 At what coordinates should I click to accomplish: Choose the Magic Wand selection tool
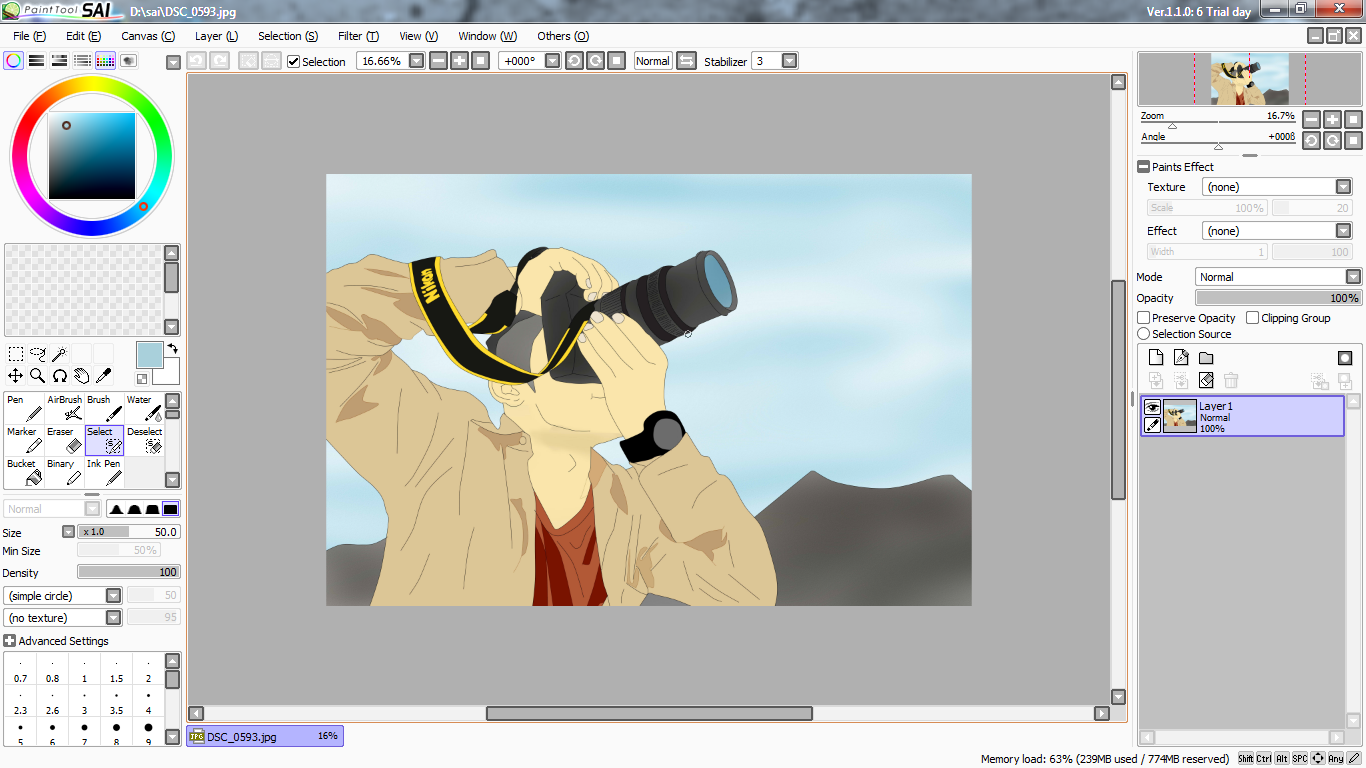tap(58, 353)
